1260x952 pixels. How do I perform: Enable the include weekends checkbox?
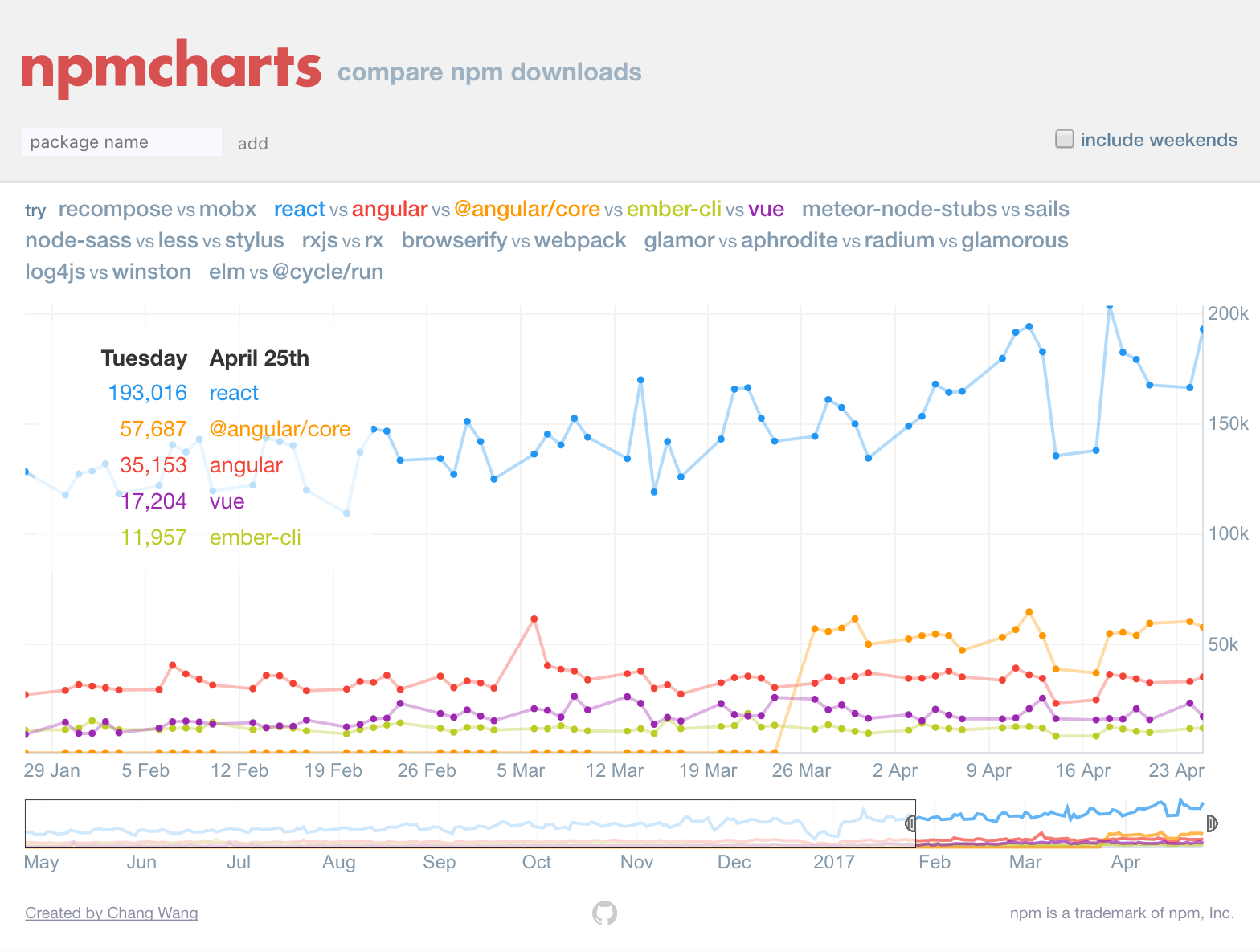pos(1065,139)
